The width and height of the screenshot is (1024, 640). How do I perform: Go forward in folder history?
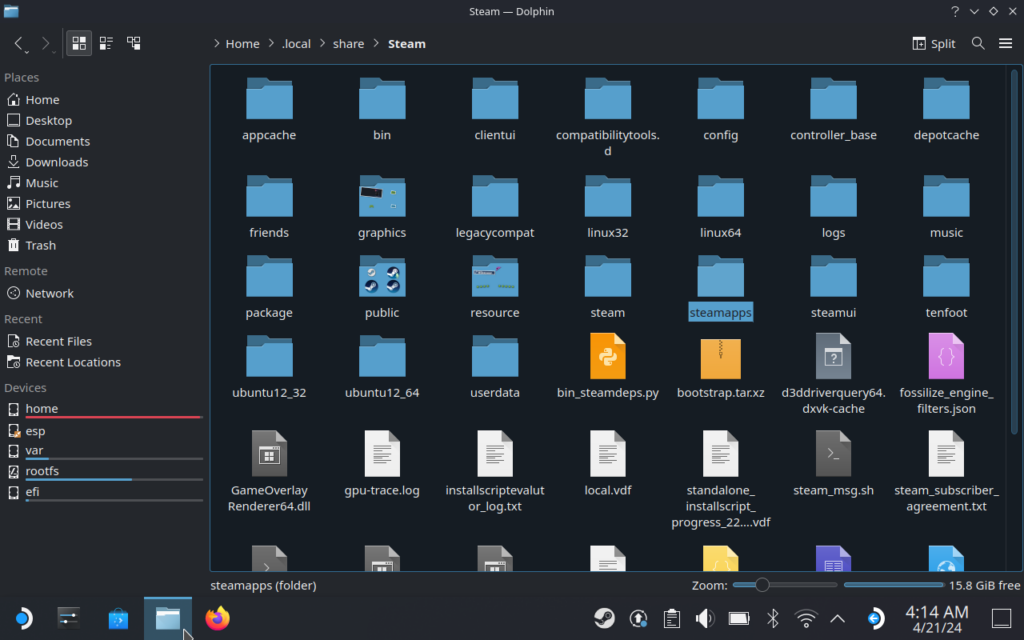click(x=46, y=44)
